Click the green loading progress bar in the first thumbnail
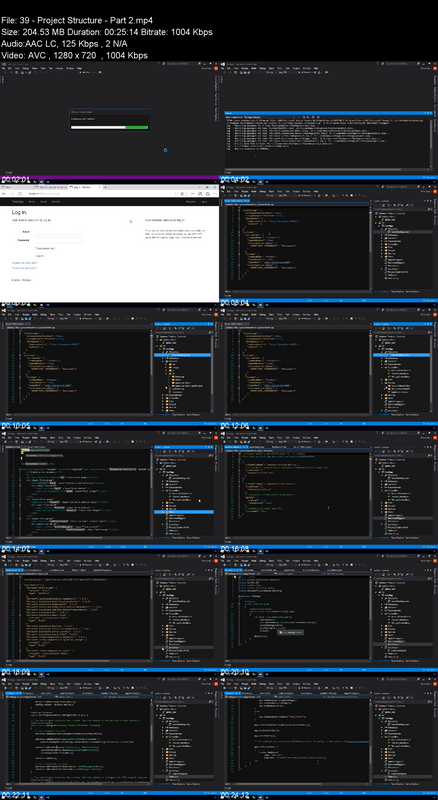The width and height of the screenshot is (438, 800). (109, 127)
